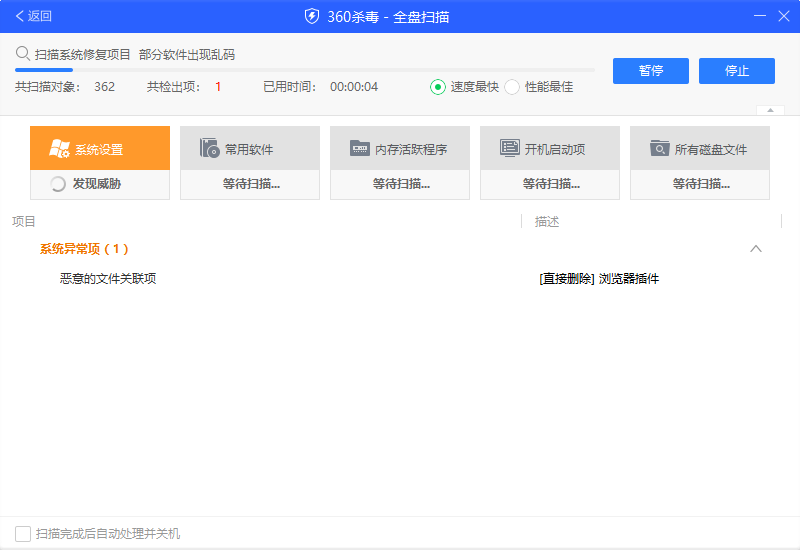
Task: Enable 扫描完成后自动处理并关机 checkbox
Action: pyautogui.click(x=23, y=533)
